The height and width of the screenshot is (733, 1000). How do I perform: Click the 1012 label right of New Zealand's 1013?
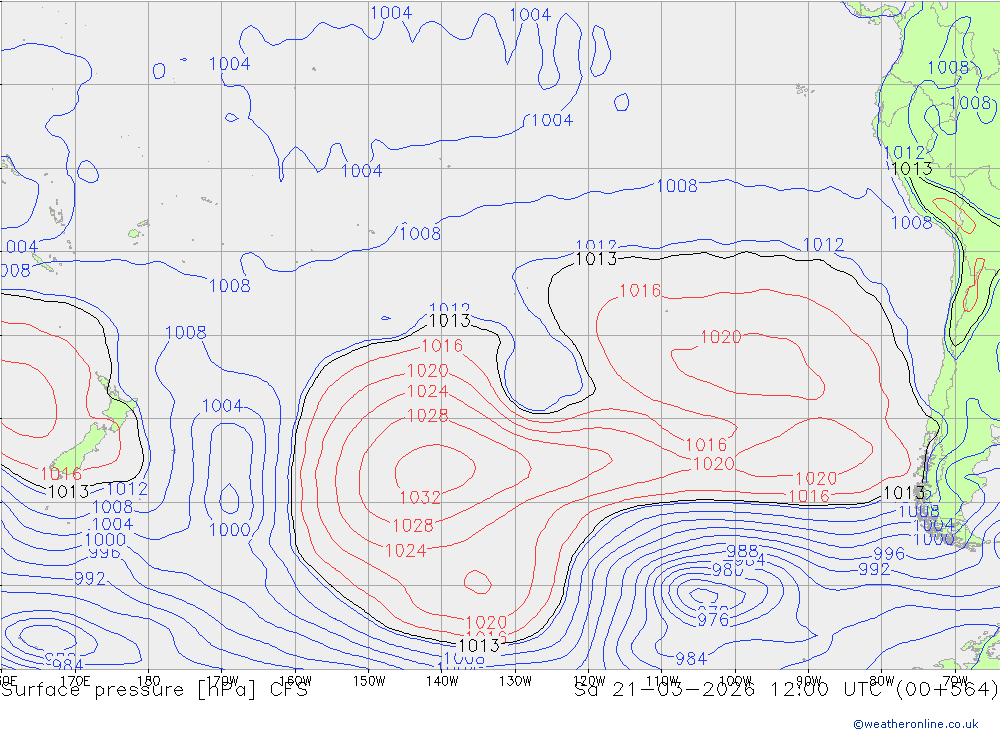tap(128, 489)
